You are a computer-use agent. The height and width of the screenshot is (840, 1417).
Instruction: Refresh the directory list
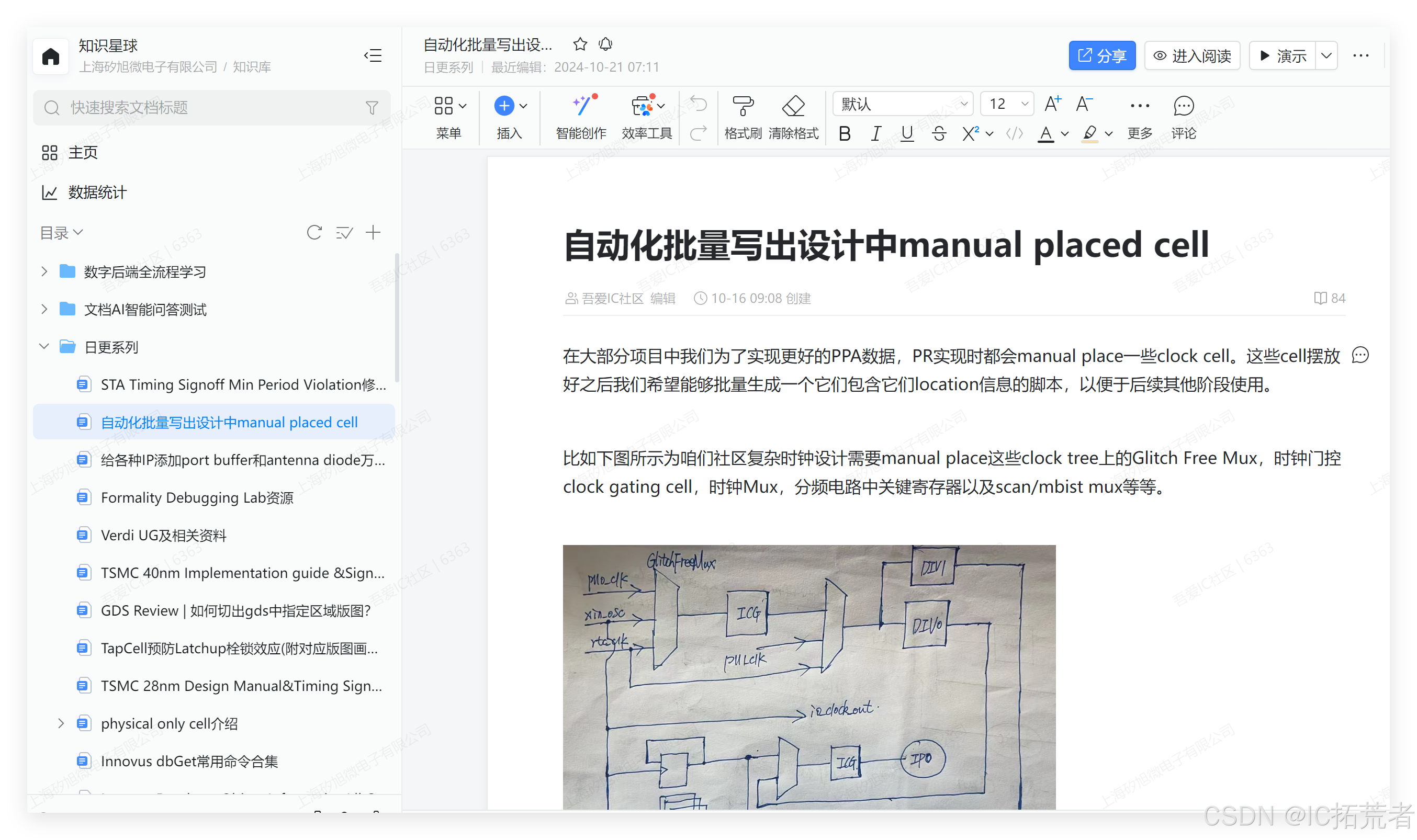point(314,232)
